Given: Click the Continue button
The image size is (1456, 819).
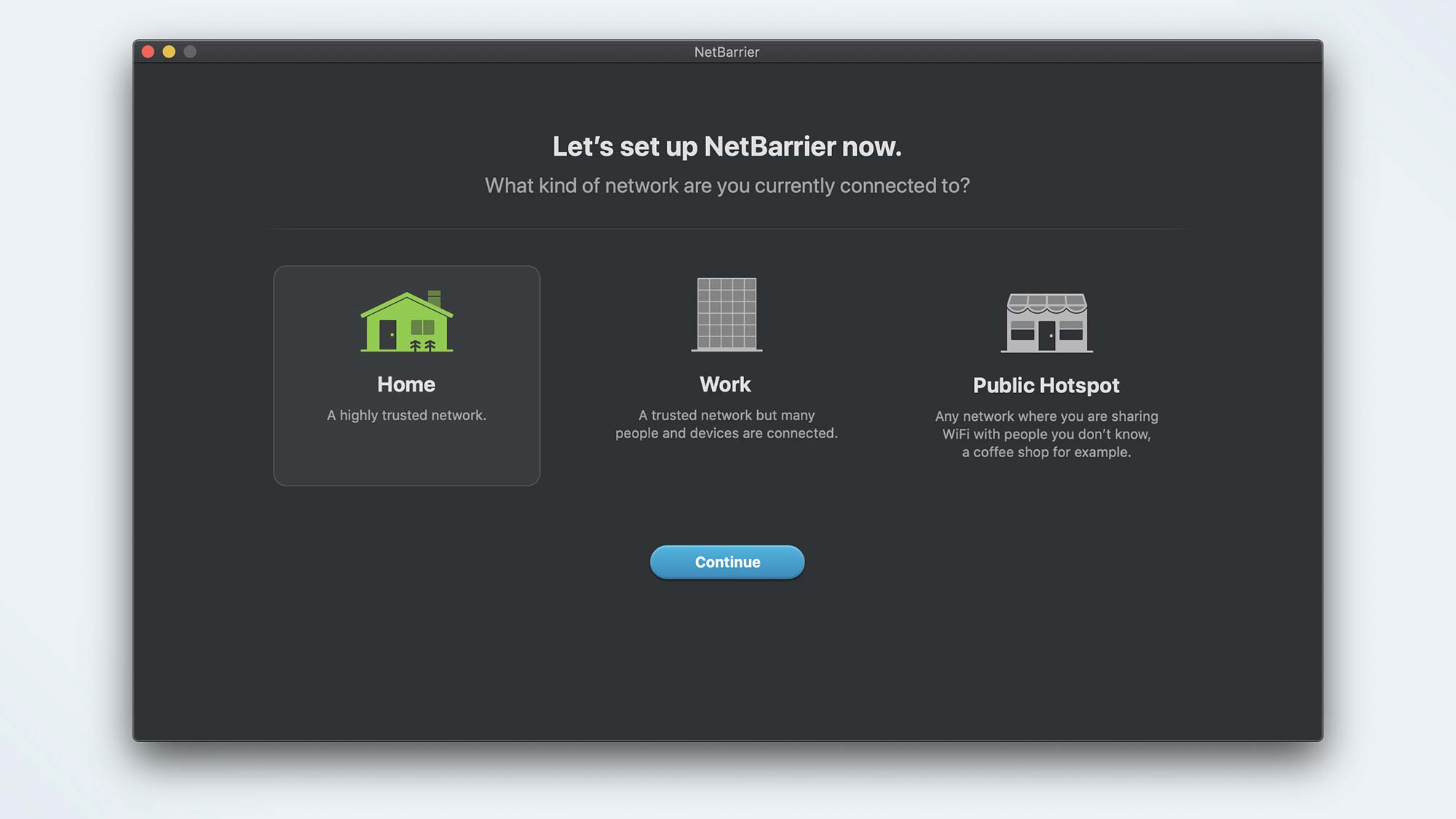Looking at the screenshot, I should pyautogui.click(x=727, y=562).
